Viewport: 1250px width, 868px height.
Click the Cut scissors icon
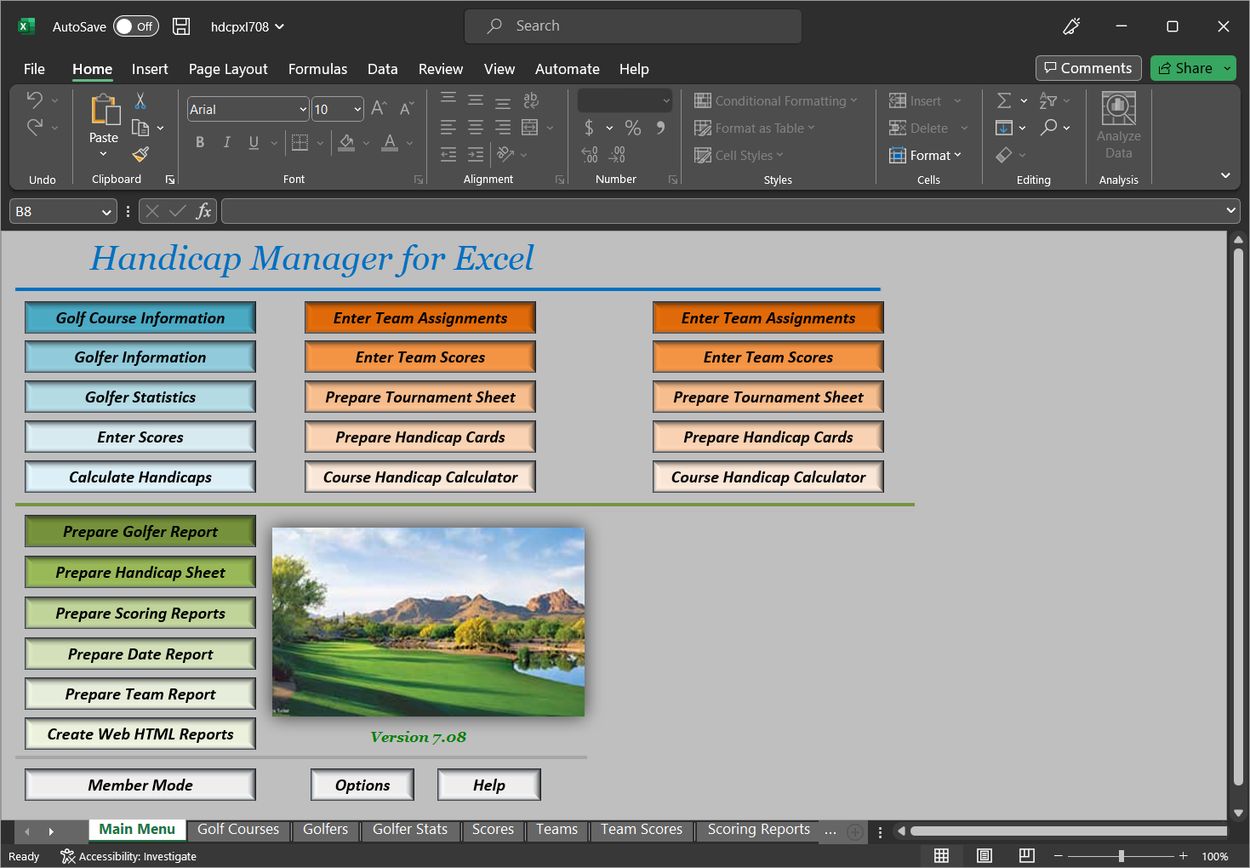tap(140, 101)
